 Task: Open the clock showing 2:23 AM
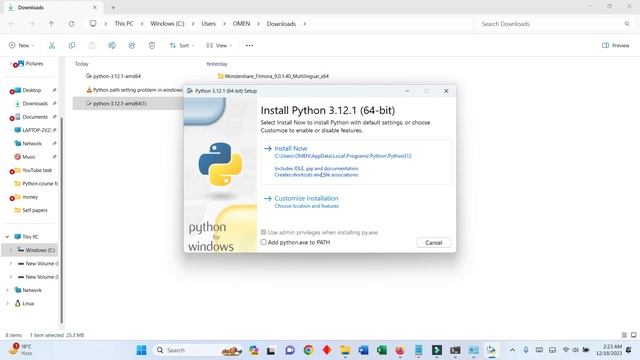click(x=609, y=350)
